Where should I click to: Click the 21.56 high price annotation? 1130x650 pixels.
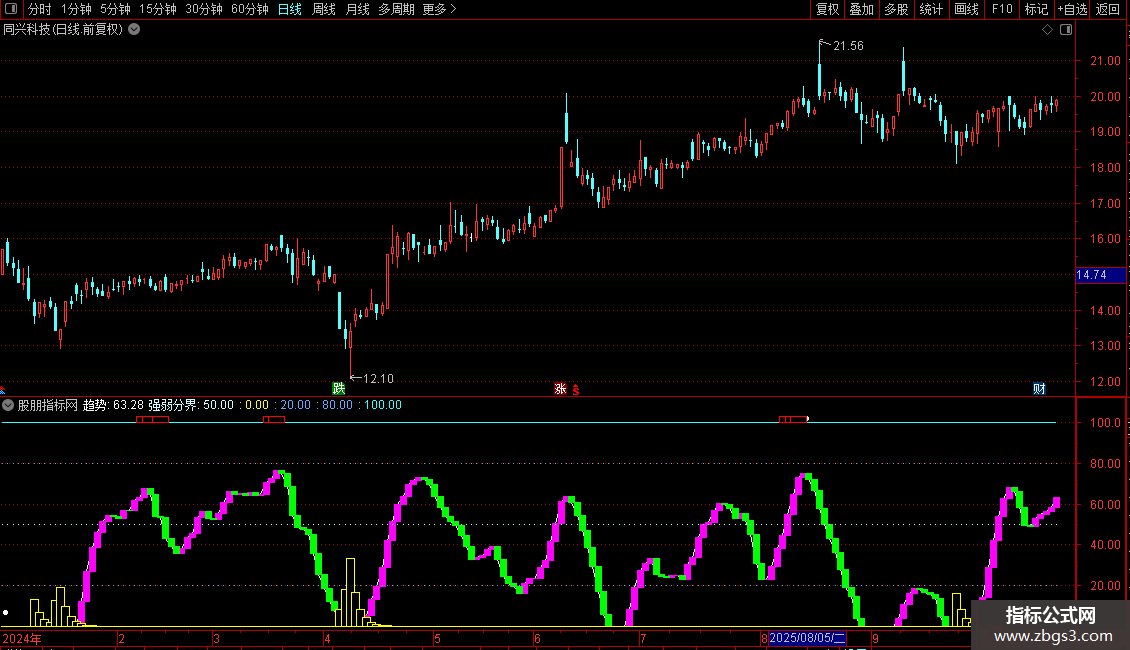click(x=848, y=46)
